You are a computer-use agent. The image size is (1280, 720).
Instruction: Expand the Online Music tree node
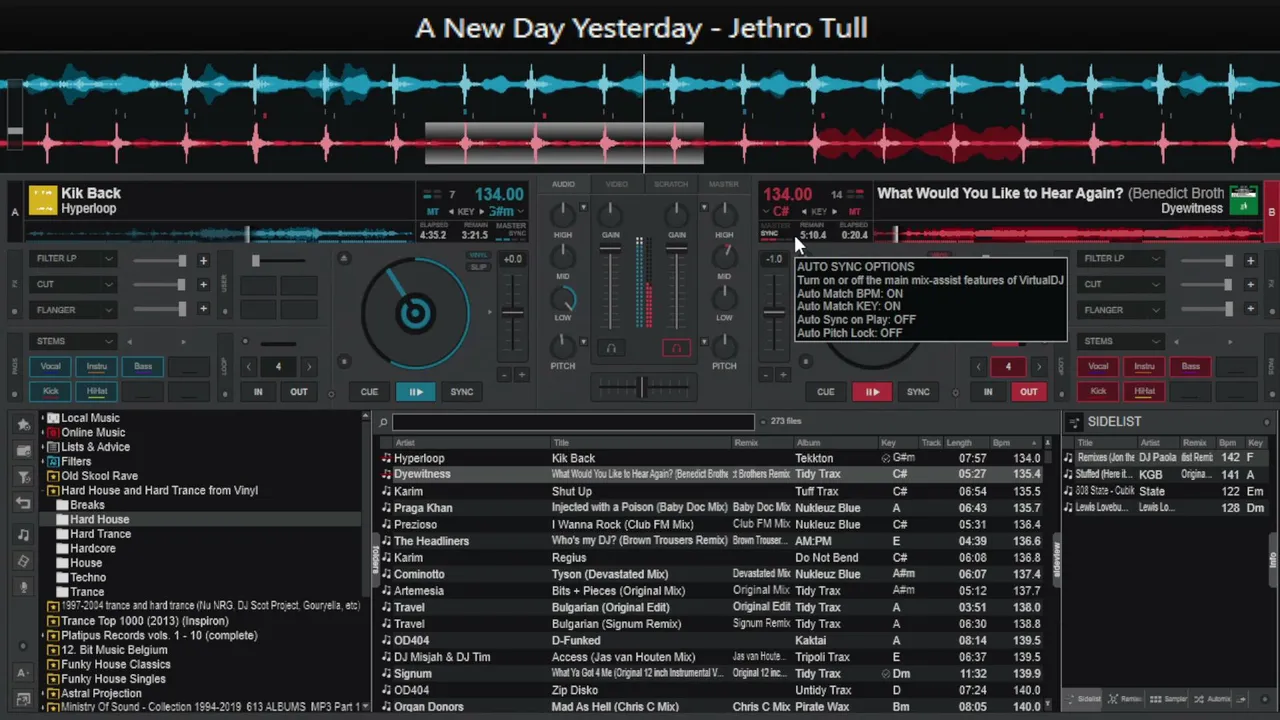(x=43, y=433)
